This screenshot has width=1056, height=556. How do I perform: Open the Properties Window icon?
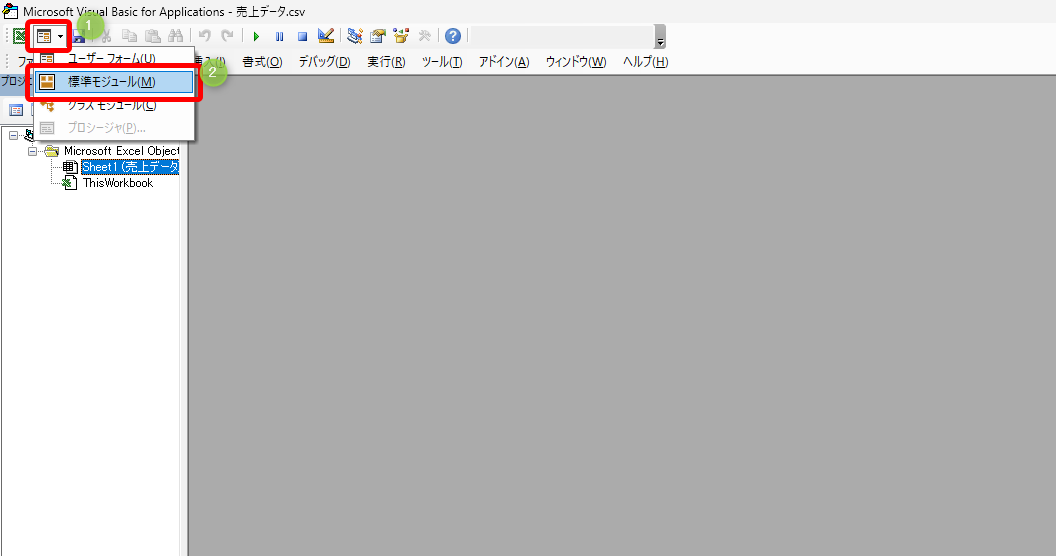(377, 36)
